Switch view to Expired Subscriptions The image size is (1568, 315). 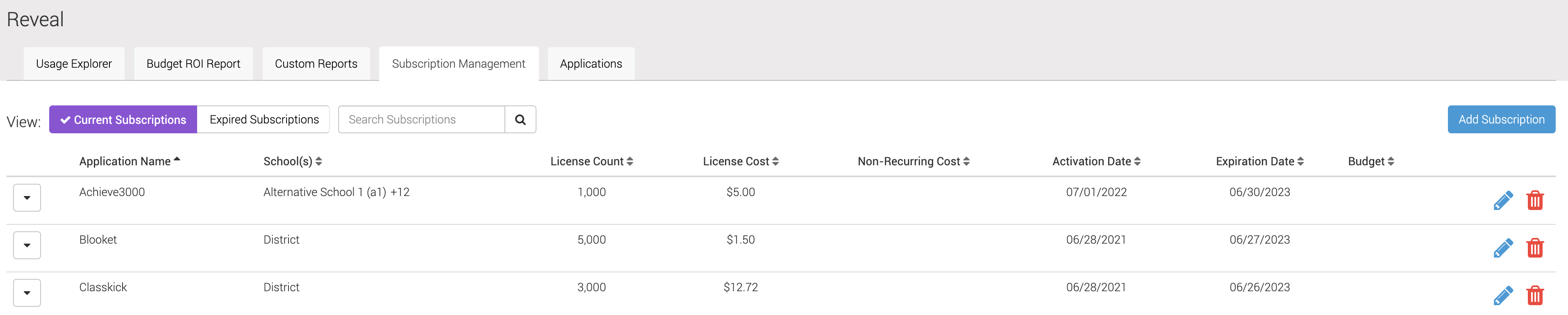(264, 119)
